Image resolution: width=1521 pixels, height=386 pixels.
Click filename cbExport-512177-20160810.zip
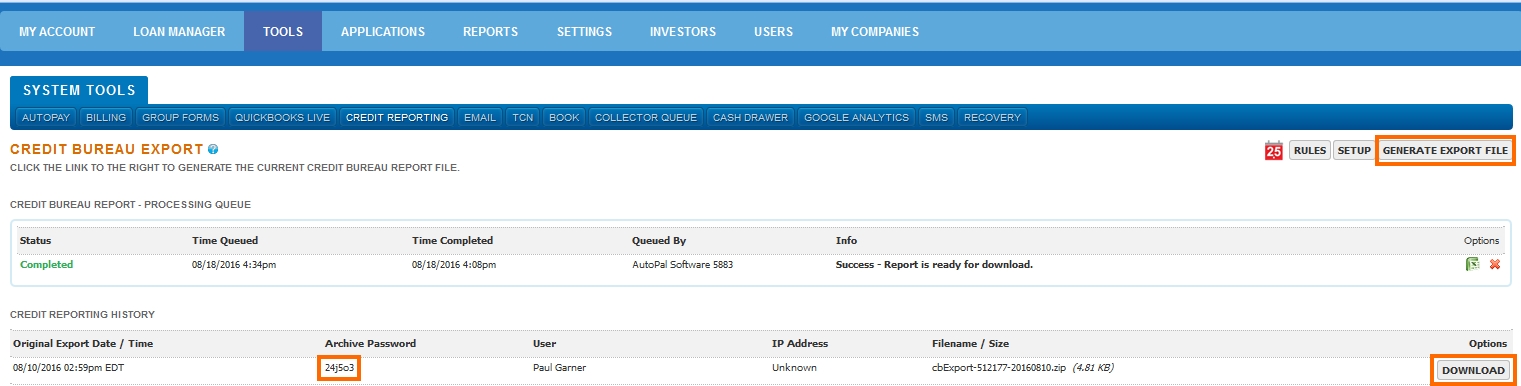(x=998, y=369)
